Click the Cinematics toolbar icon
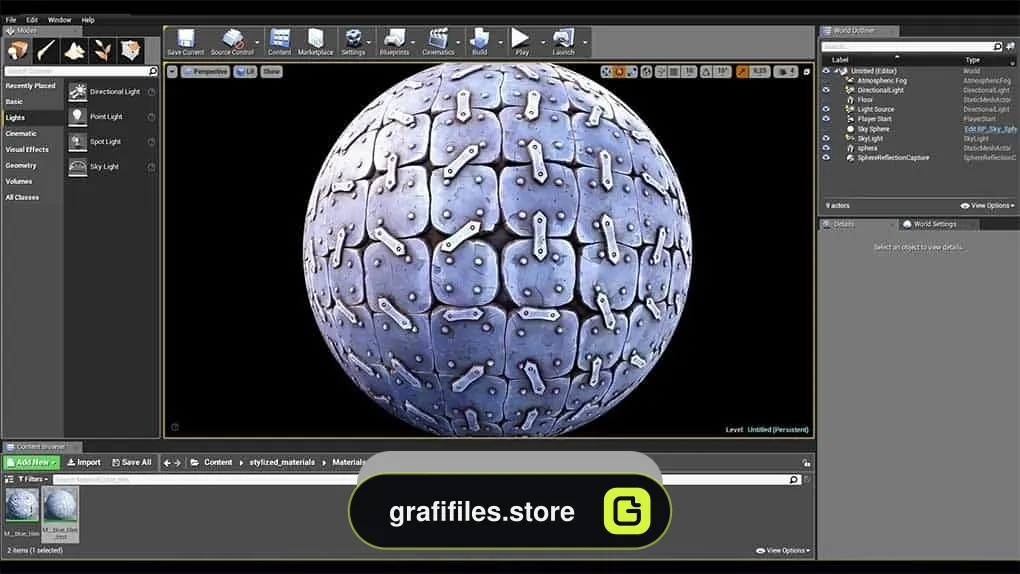 point(438,39)
